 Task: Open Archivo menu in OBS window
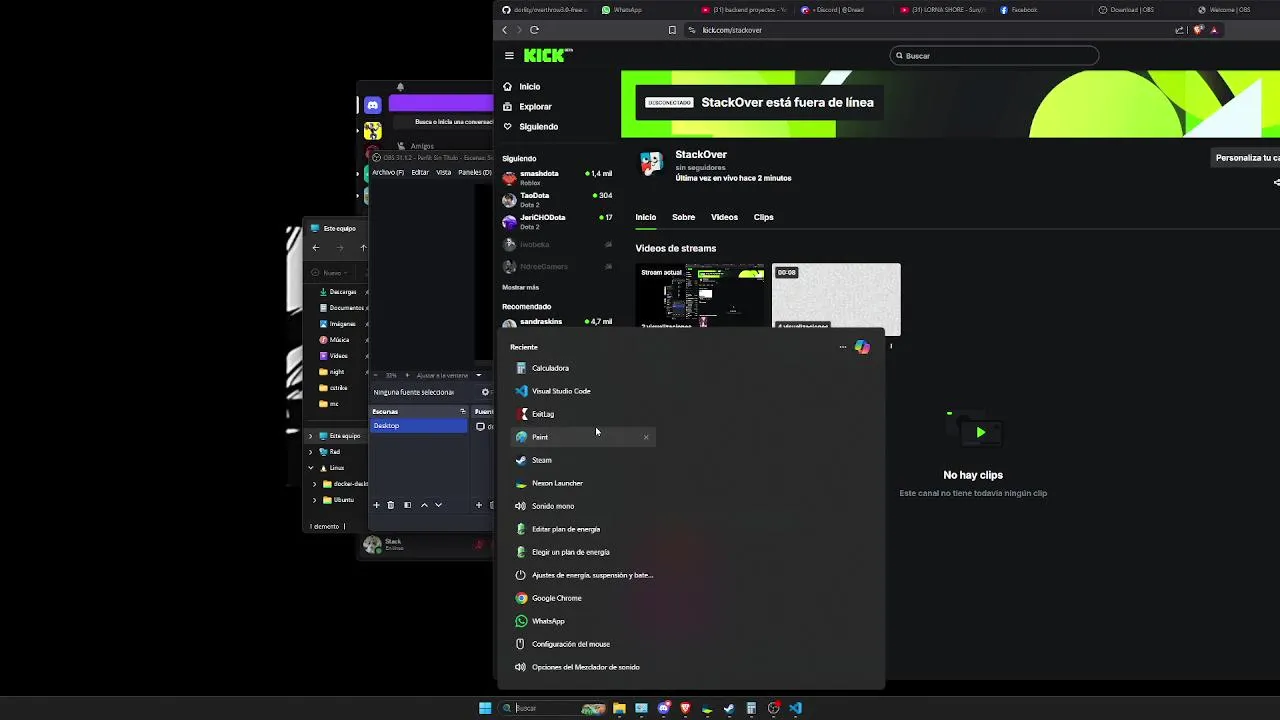pyautogui.click(x=388, y=173)
